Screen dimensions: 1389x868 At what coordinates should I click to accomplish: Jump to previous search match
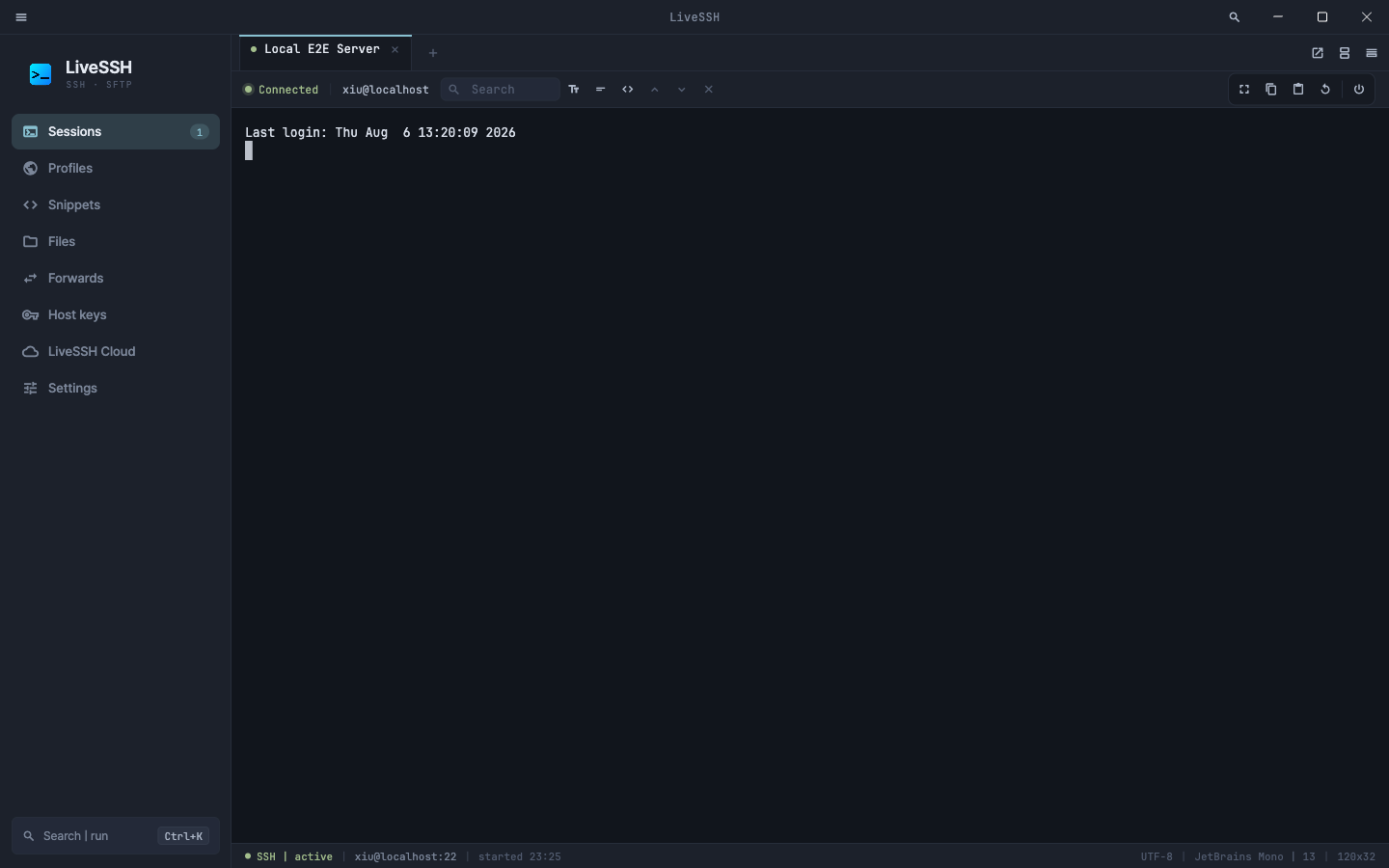coord(655,90)
